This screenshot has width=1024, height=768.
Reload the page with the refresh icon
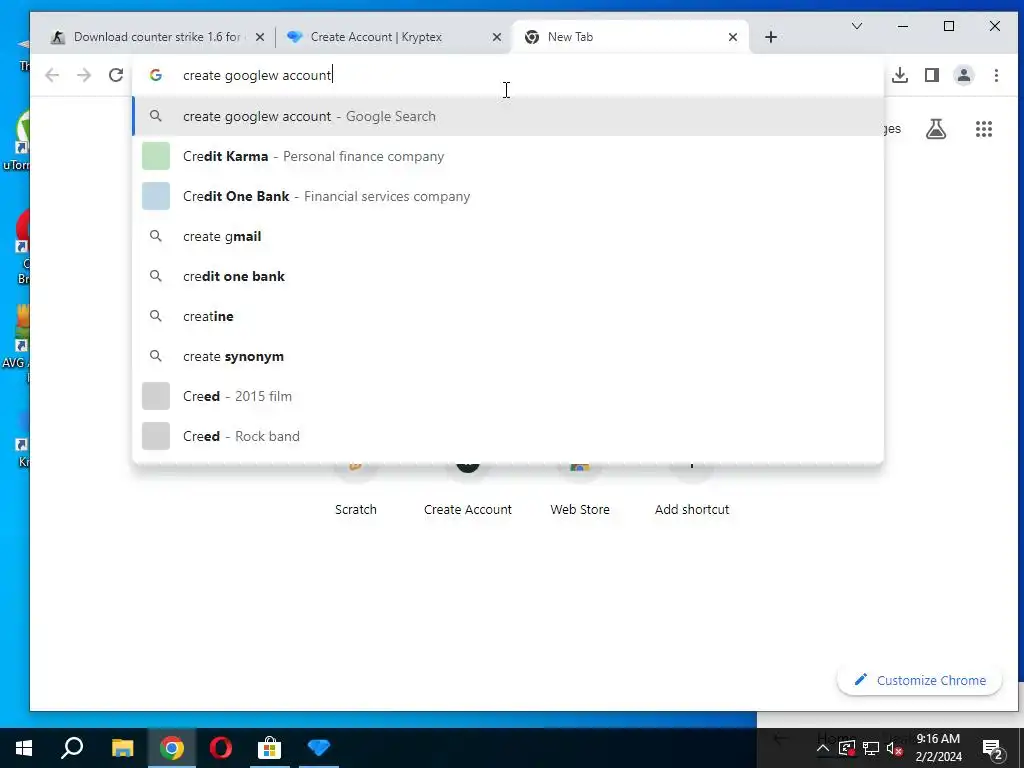[116, 75]
